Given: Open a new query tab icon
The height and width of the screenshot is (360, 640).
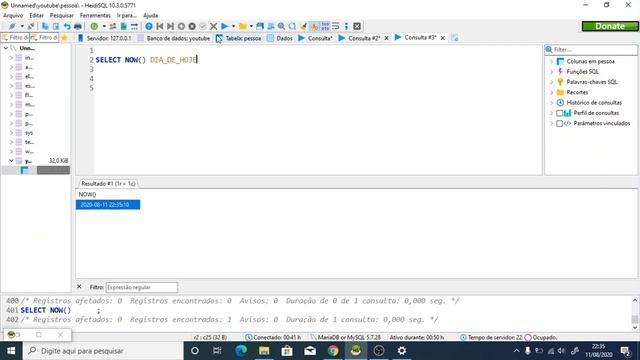Looking at the screenshot, I should (455, 38).
